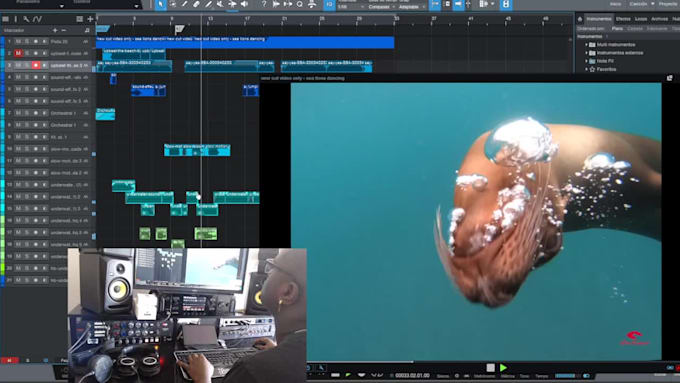Mute track 1
680x383 pixels.
tap(18, 41)
